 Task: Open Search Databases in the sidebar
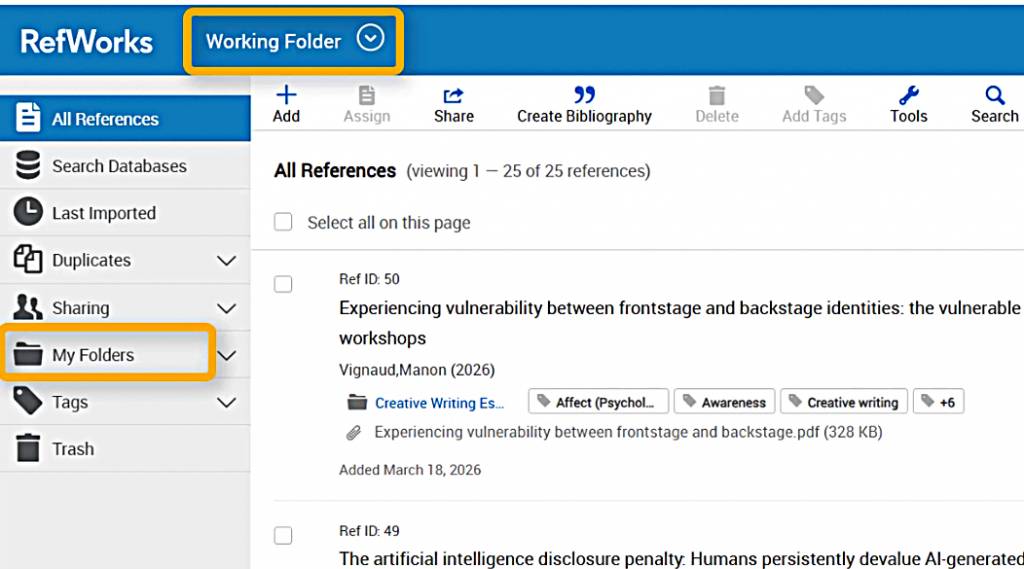click(x=119, y=166)
